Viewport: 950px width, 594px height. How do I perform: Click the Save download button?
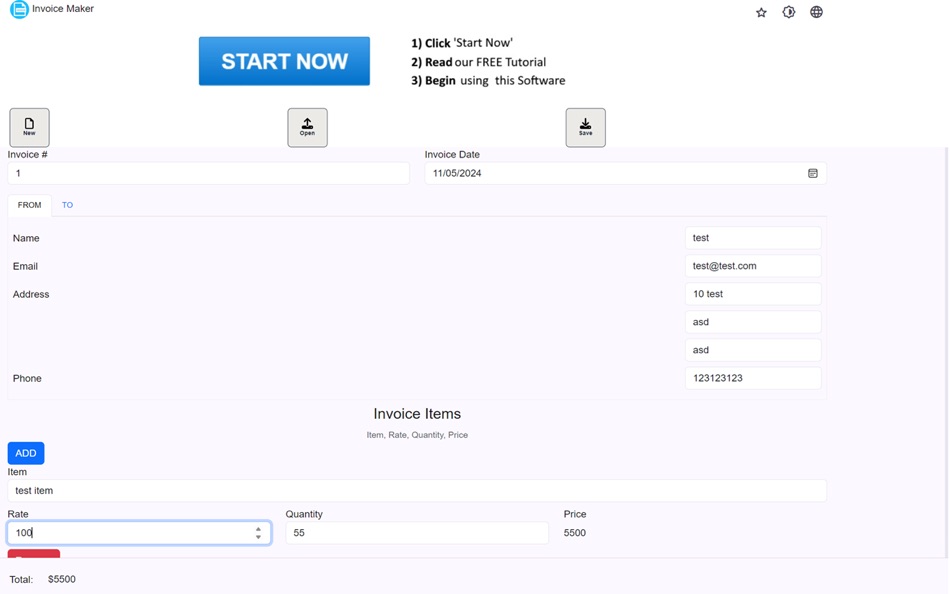click(585, 127)
